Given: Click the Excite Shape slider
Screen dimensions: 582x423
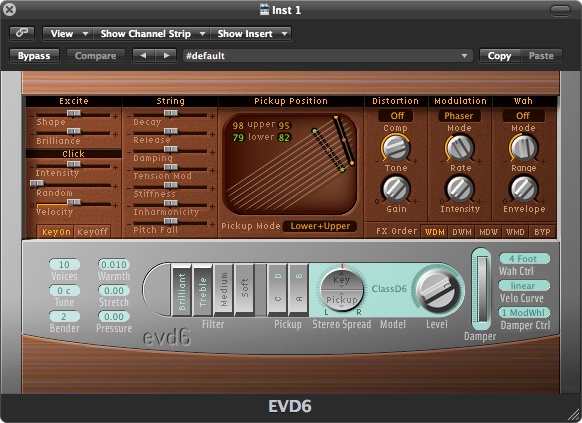Looking at the screenshot, I should point(73,114).
